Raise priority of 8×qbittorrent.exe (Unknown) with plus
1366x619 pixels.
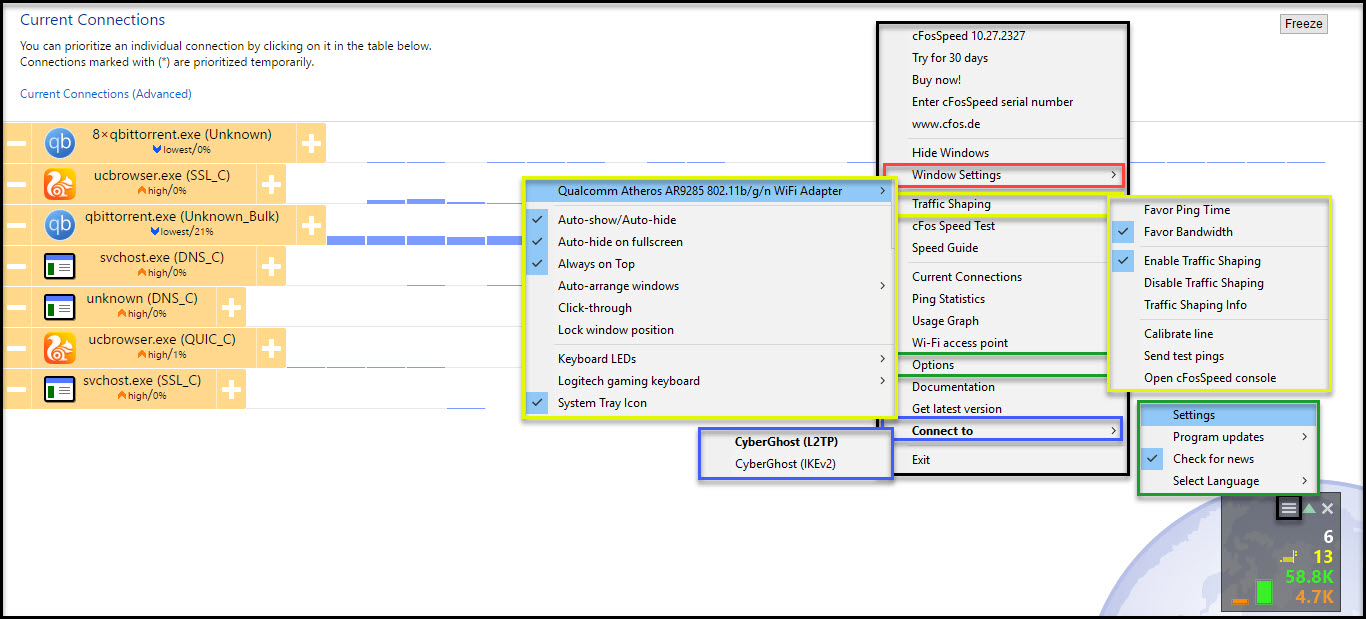coord(312,143)
